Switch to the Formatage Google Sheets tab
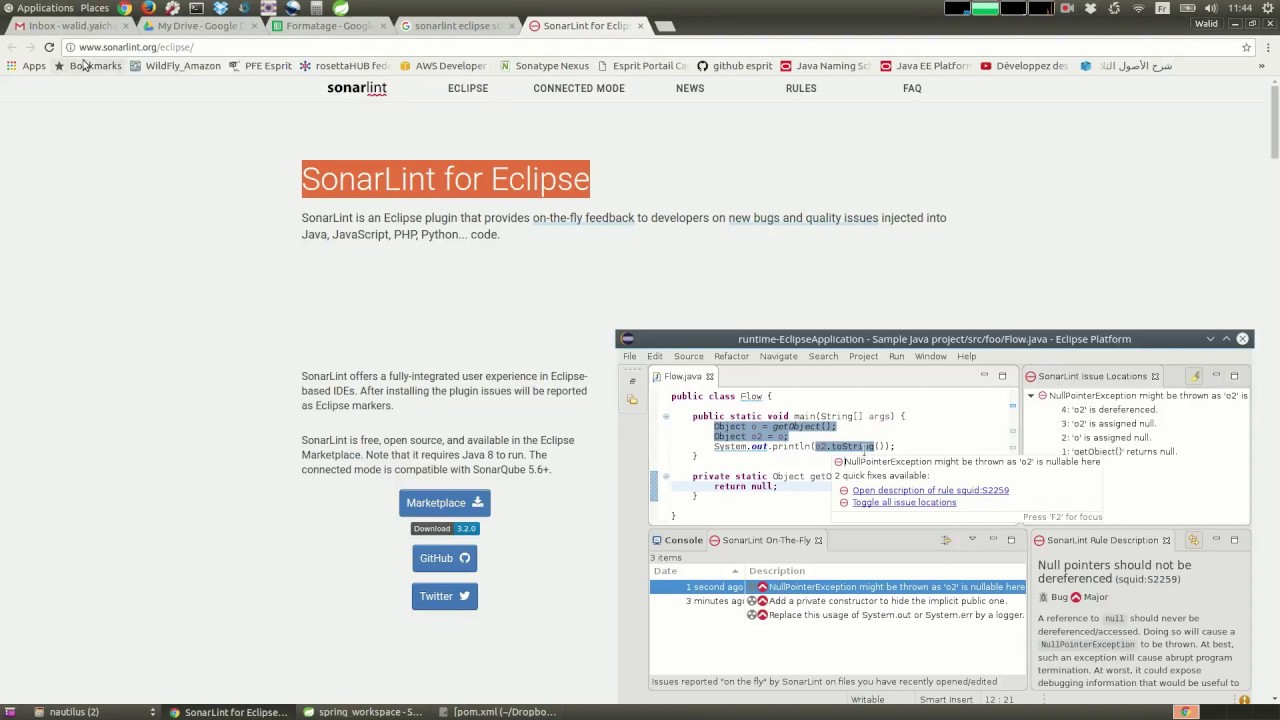This screenshot has width=1280, height=720. point(326,26)
